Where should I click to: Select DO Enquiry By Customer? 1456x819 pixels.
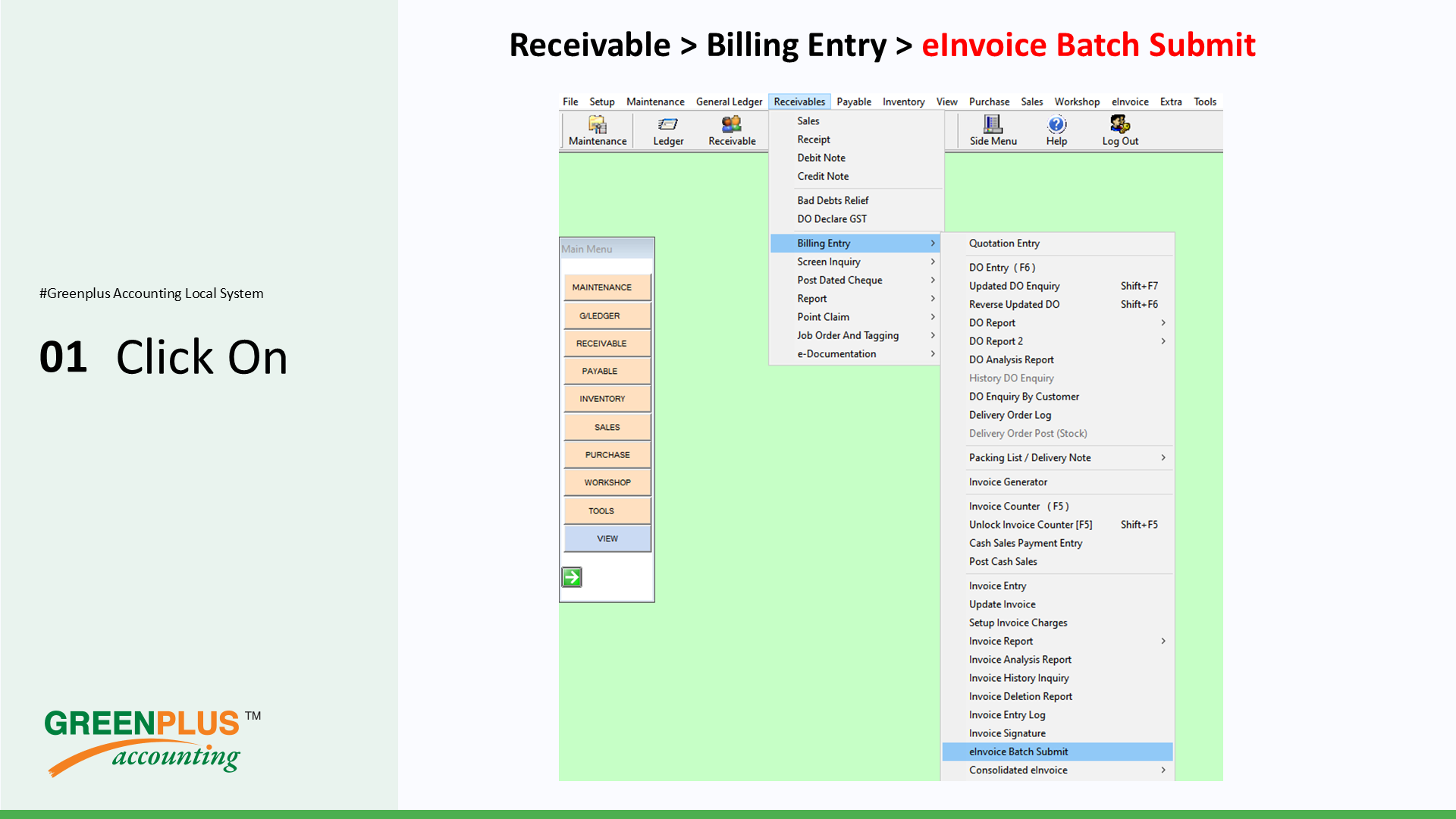tap(1057, 397)
